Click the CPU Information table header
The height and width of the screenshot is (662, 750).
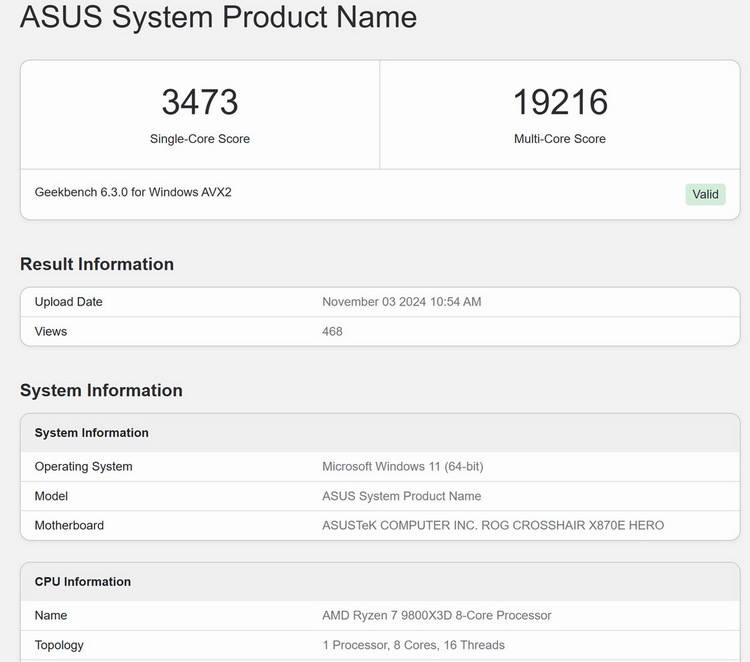[83, 582]
